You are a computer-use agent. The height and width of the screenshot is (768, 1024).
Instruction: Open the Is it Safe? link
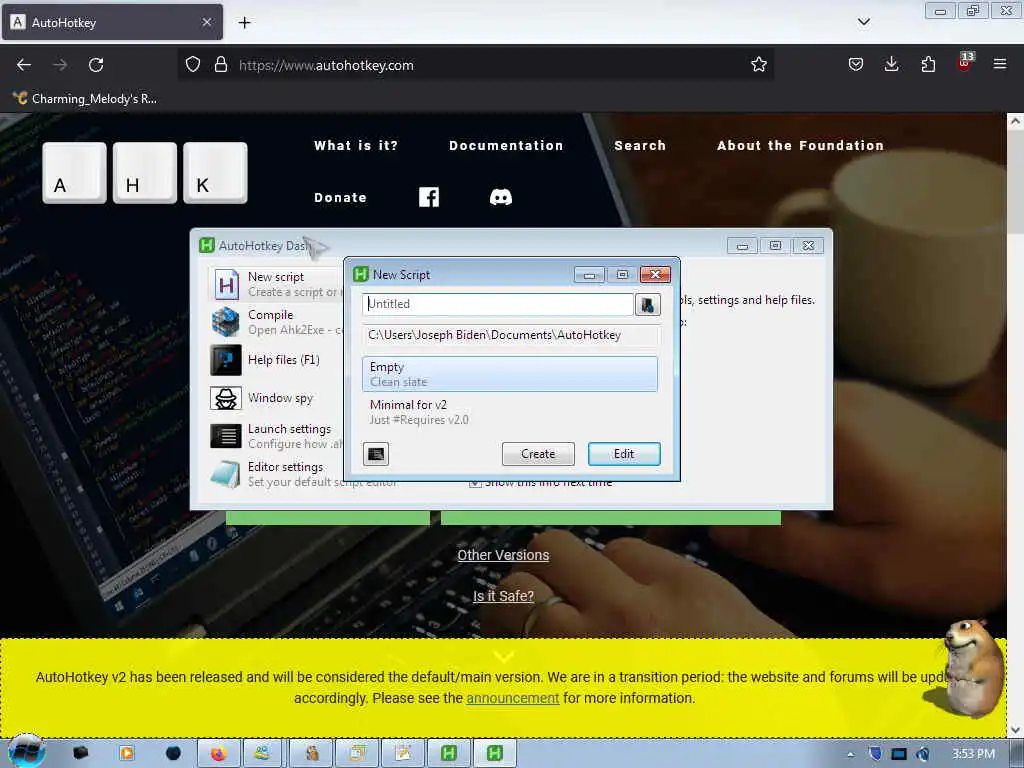[x=503, y=596]
